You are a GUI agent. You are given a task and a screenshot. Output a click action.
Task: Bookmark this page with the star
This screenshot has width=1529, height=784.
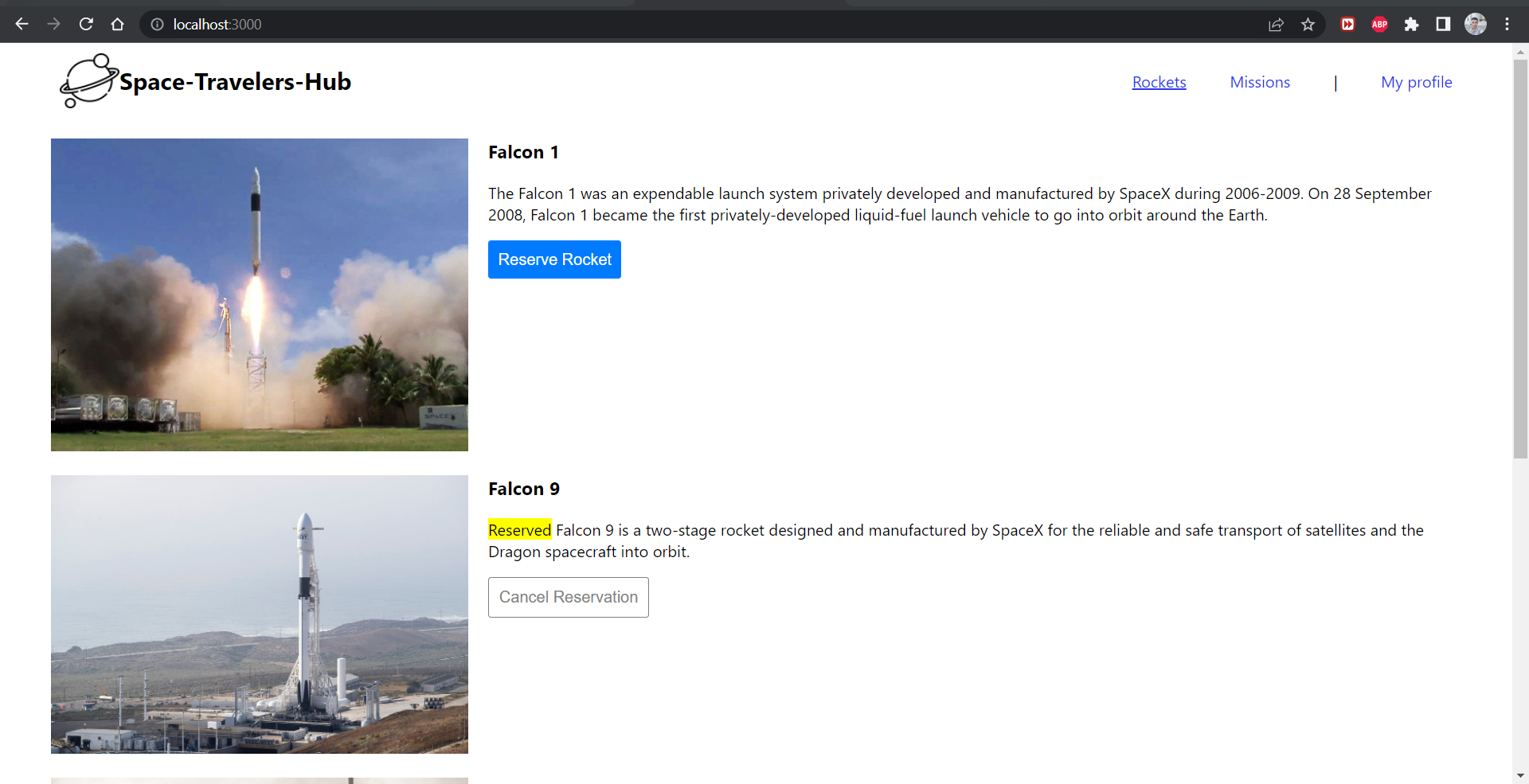[1308, 25]
